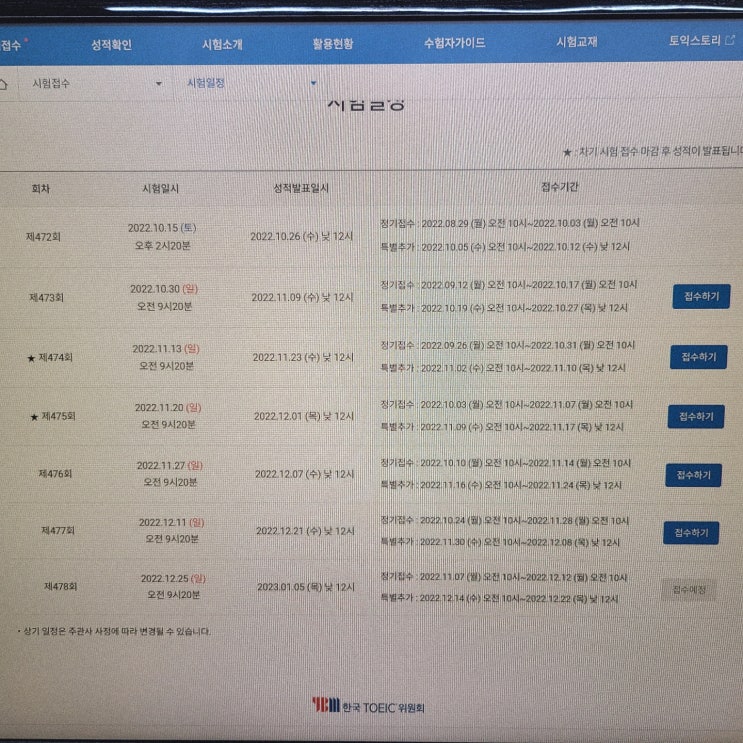
Task: Click 특별추가 period starting 2022.10.19
Action: click(504, 308)
